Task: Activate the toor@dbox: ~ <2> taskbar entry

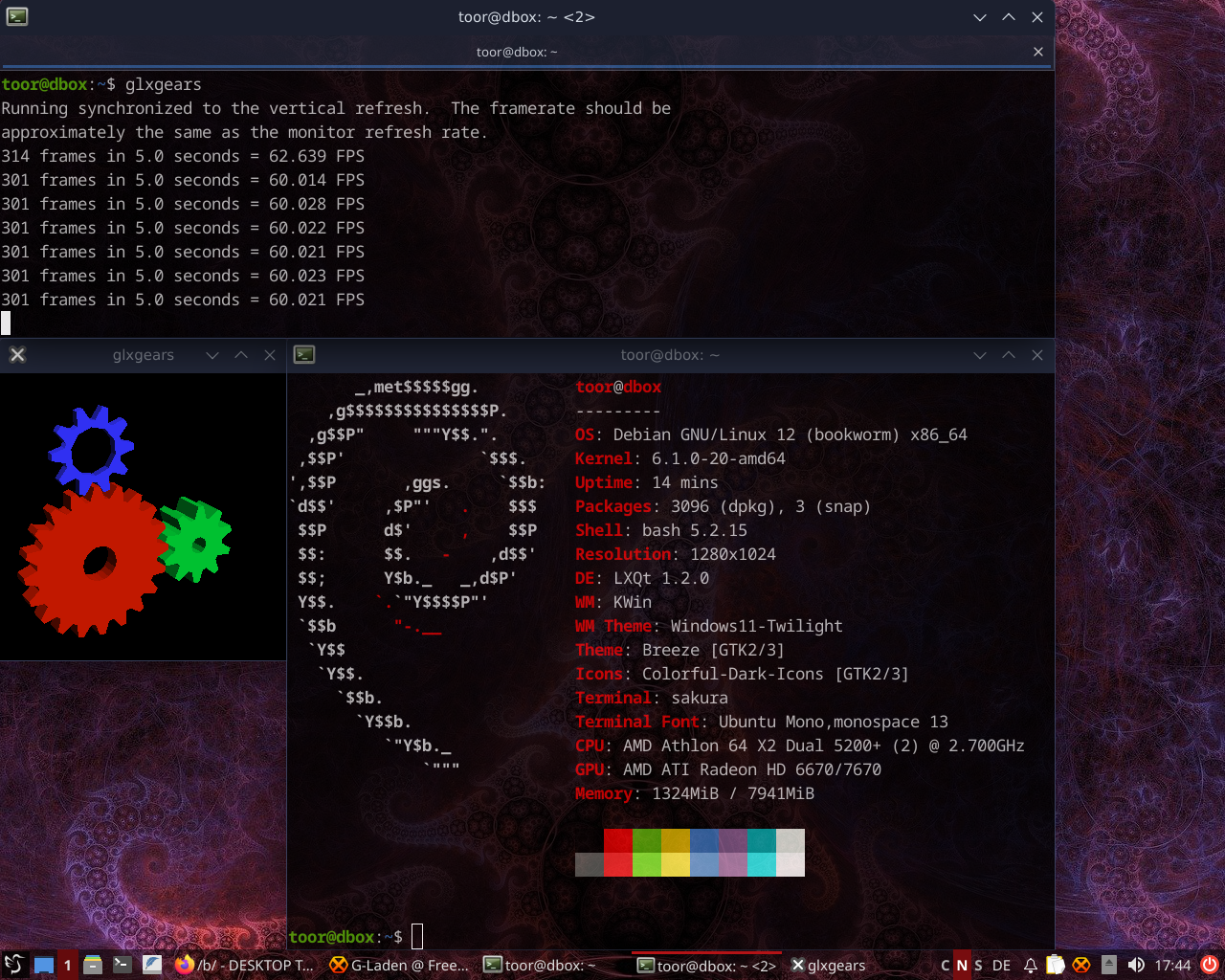Action: 706,965
